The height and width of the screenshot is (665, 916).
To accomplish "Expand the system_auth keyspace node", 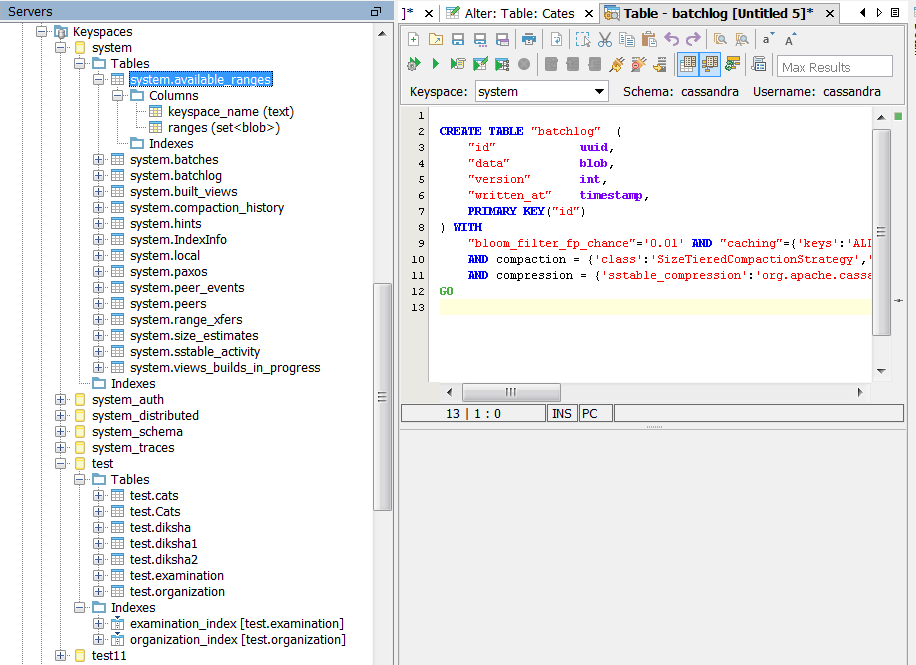I will point(61,400).
